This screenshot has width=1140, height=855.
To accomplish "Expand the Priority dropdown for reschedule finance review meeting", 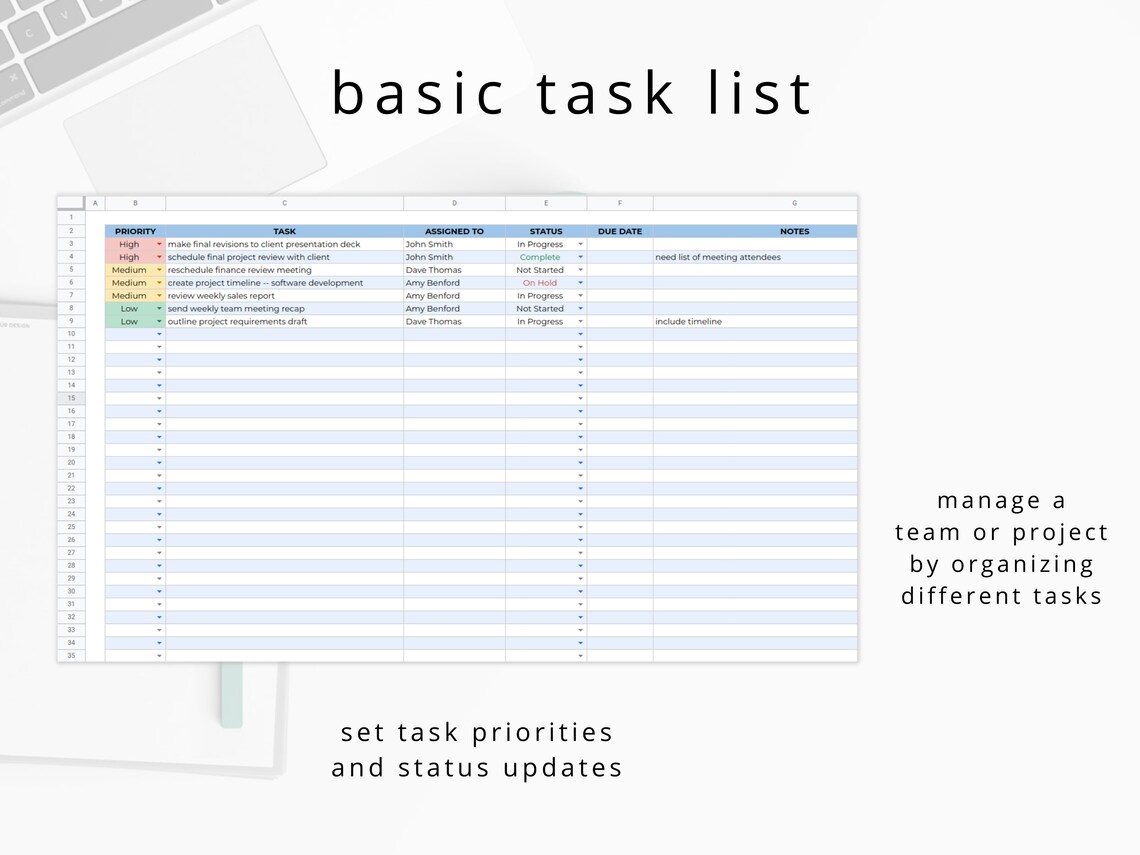I will pos(160,270).
